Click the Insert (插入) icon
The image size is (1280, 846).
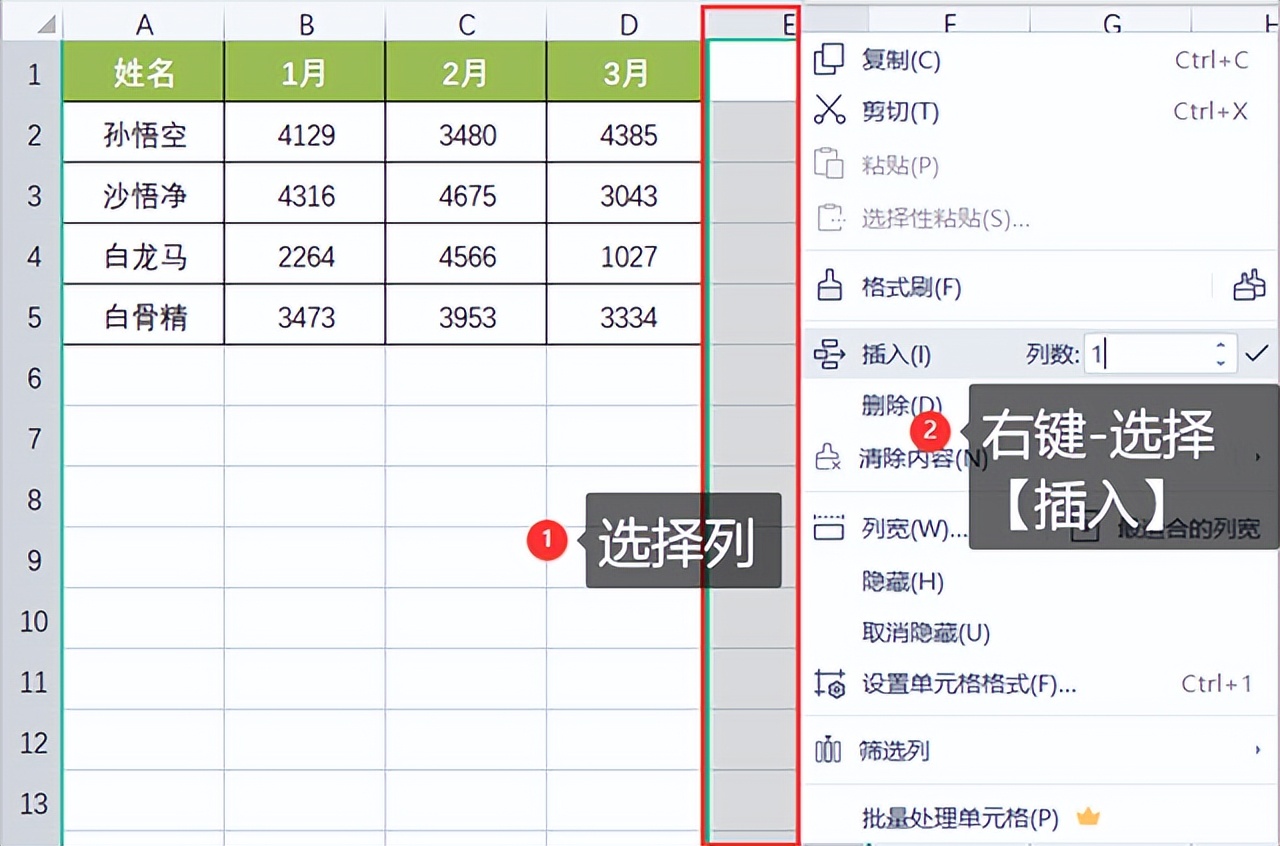pos(829,353)
